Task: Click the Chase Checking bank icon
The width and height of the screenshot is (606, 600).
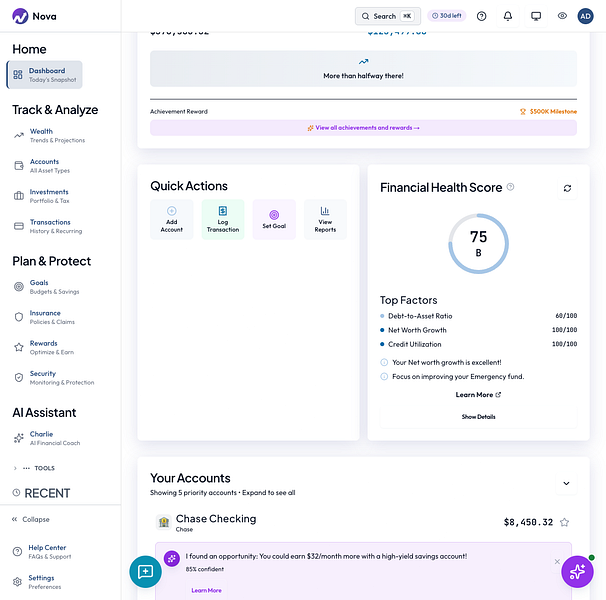Action: (x=164, y=522)
